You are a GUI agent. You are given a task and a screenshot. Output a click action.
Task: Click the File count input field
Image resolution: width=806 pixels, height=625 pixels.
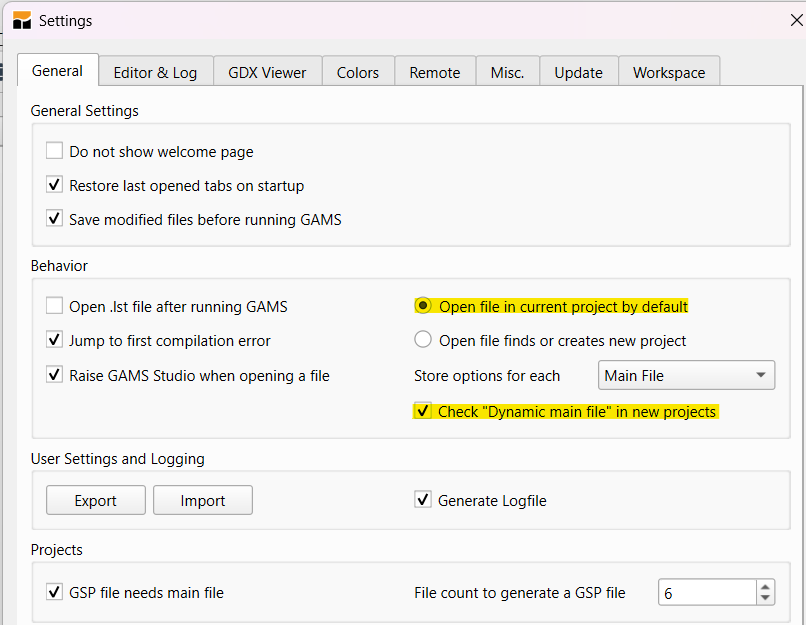point(706,593)
